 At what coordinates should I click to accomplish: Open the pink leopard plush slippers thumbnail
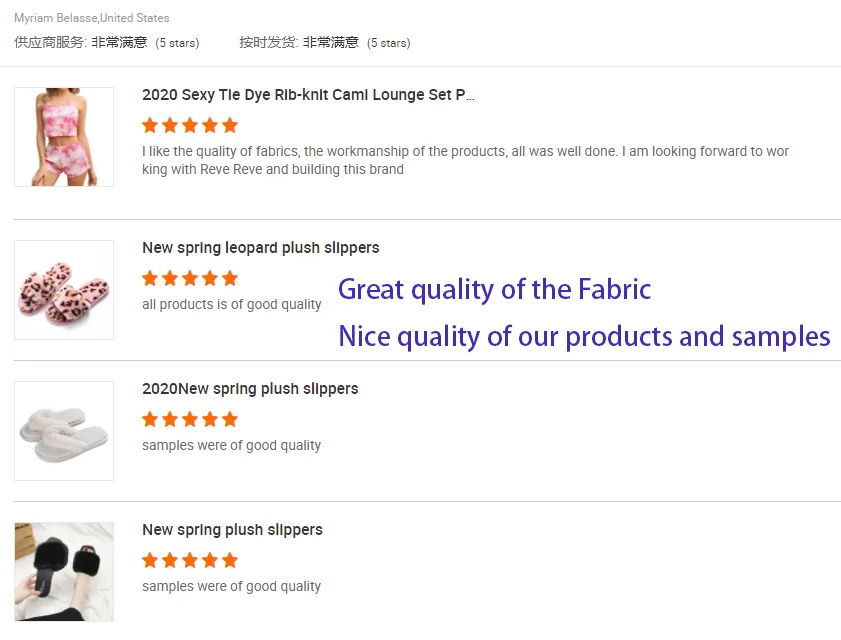64,290
